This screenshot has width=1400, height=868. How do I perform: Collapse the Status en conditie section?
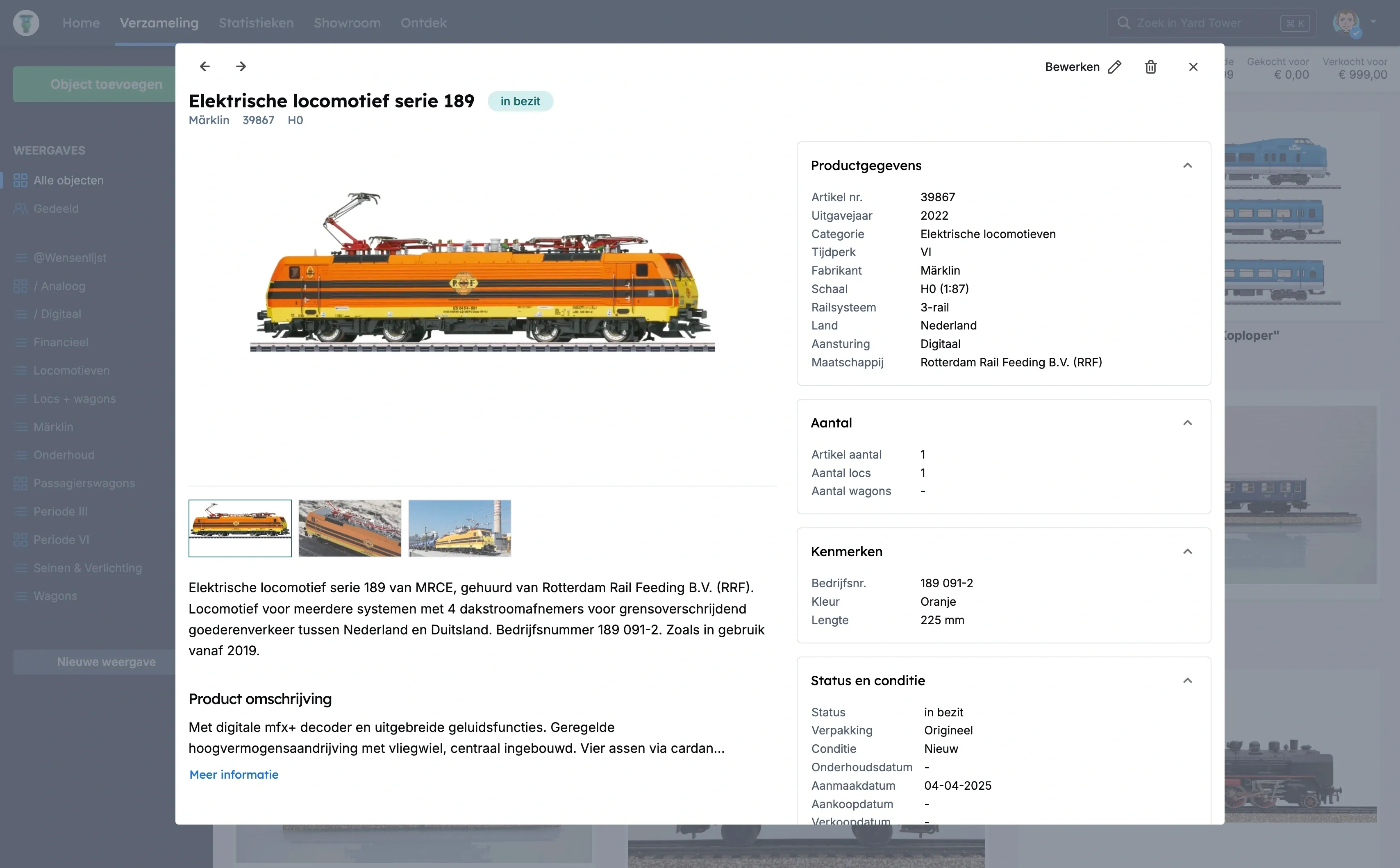(x=1187, y=680)
